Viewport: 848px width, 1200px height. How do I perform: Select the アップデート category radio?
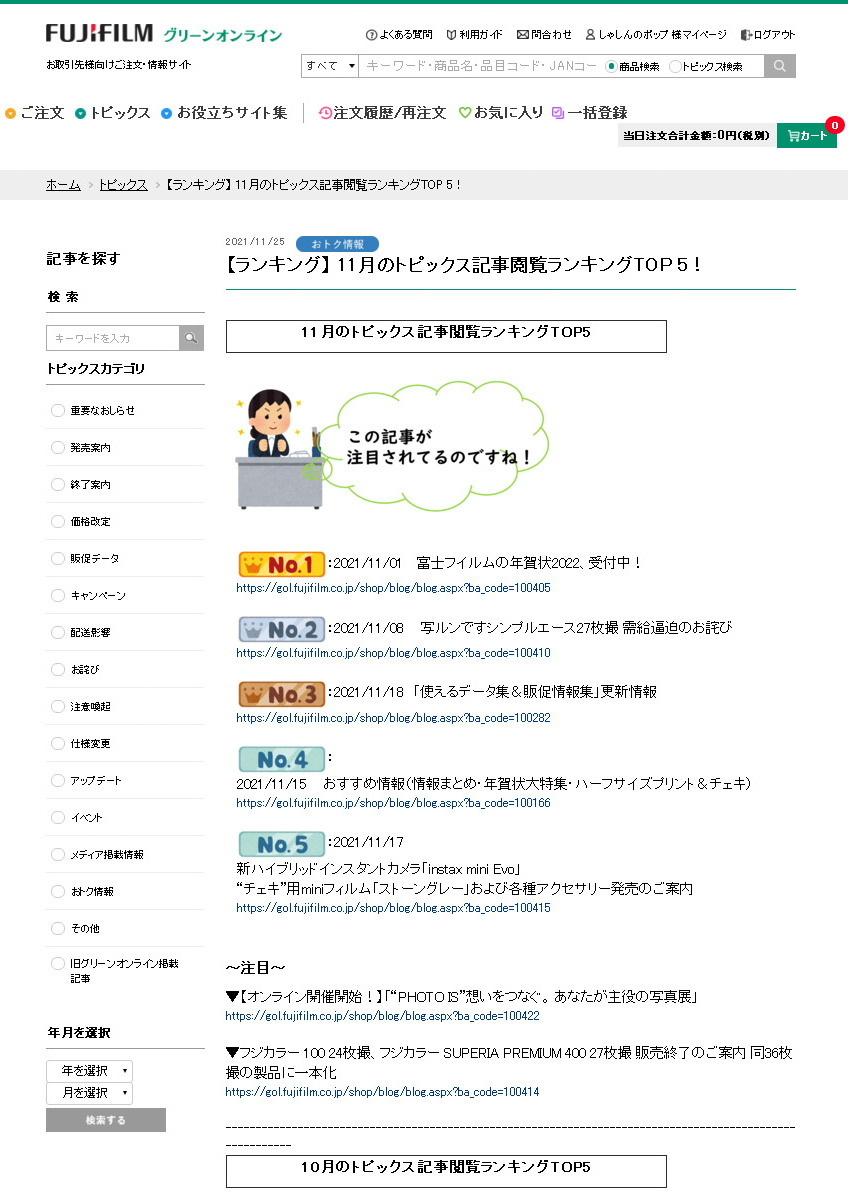click(x=57, y=781)
